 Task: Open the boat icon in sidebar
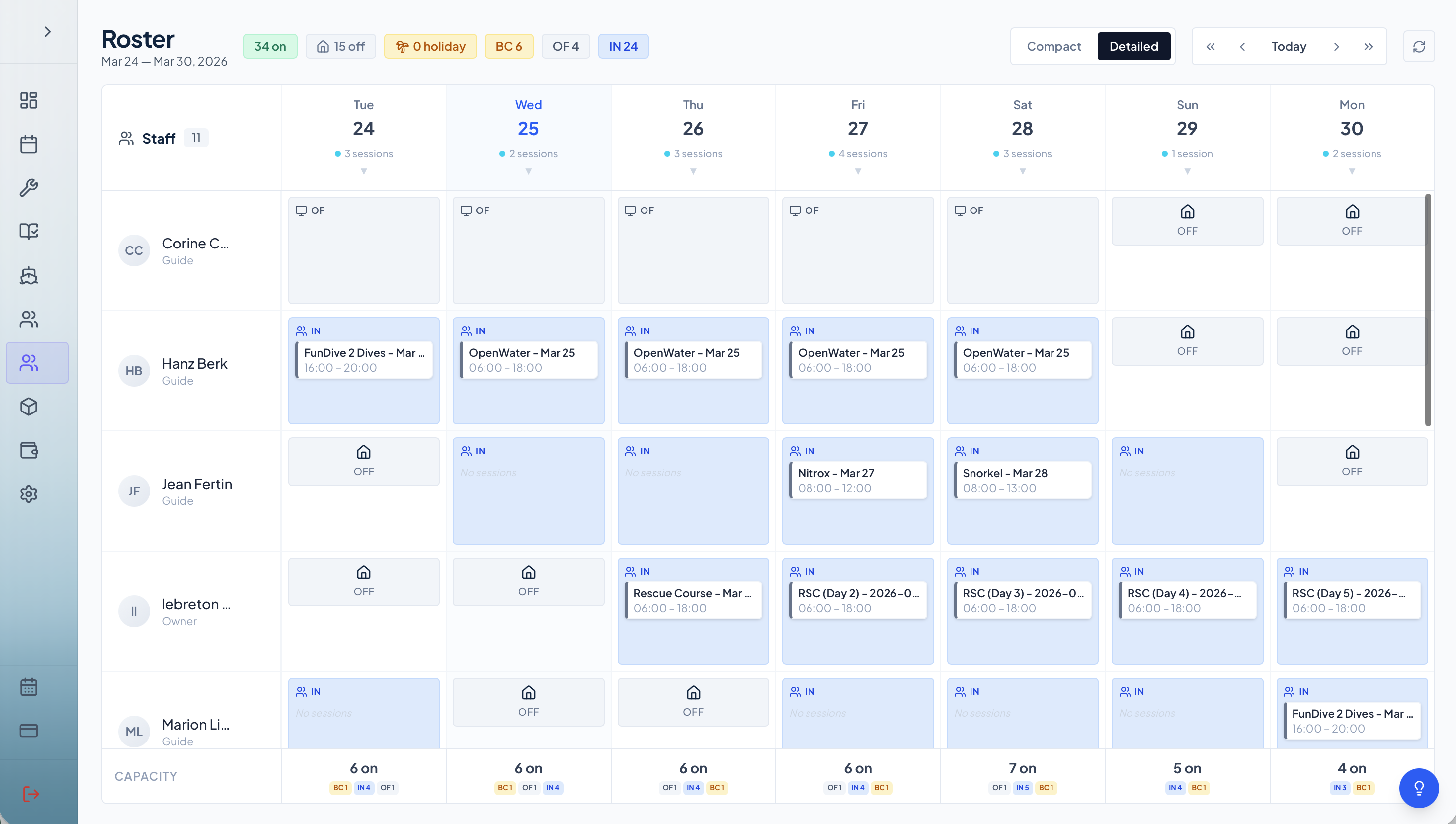(x=29, y=275)
